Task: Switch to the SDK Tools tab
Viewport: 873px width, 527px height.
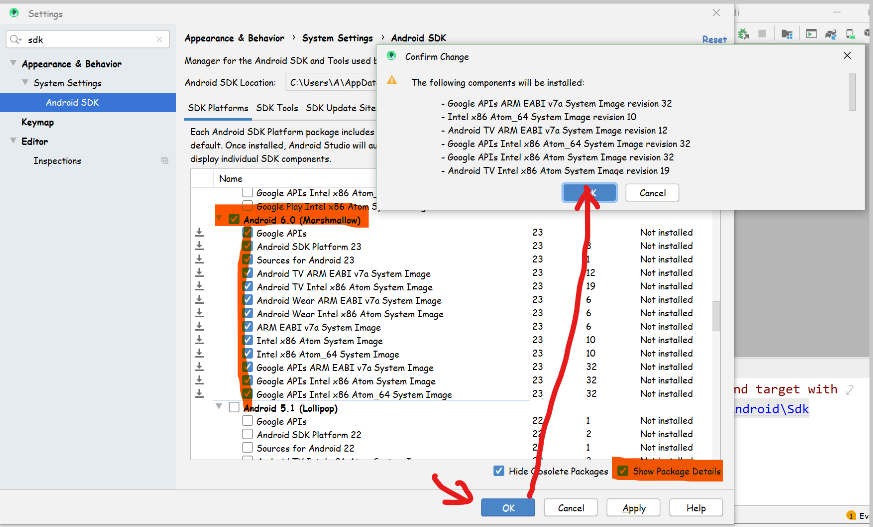Action: coord(277,108)
